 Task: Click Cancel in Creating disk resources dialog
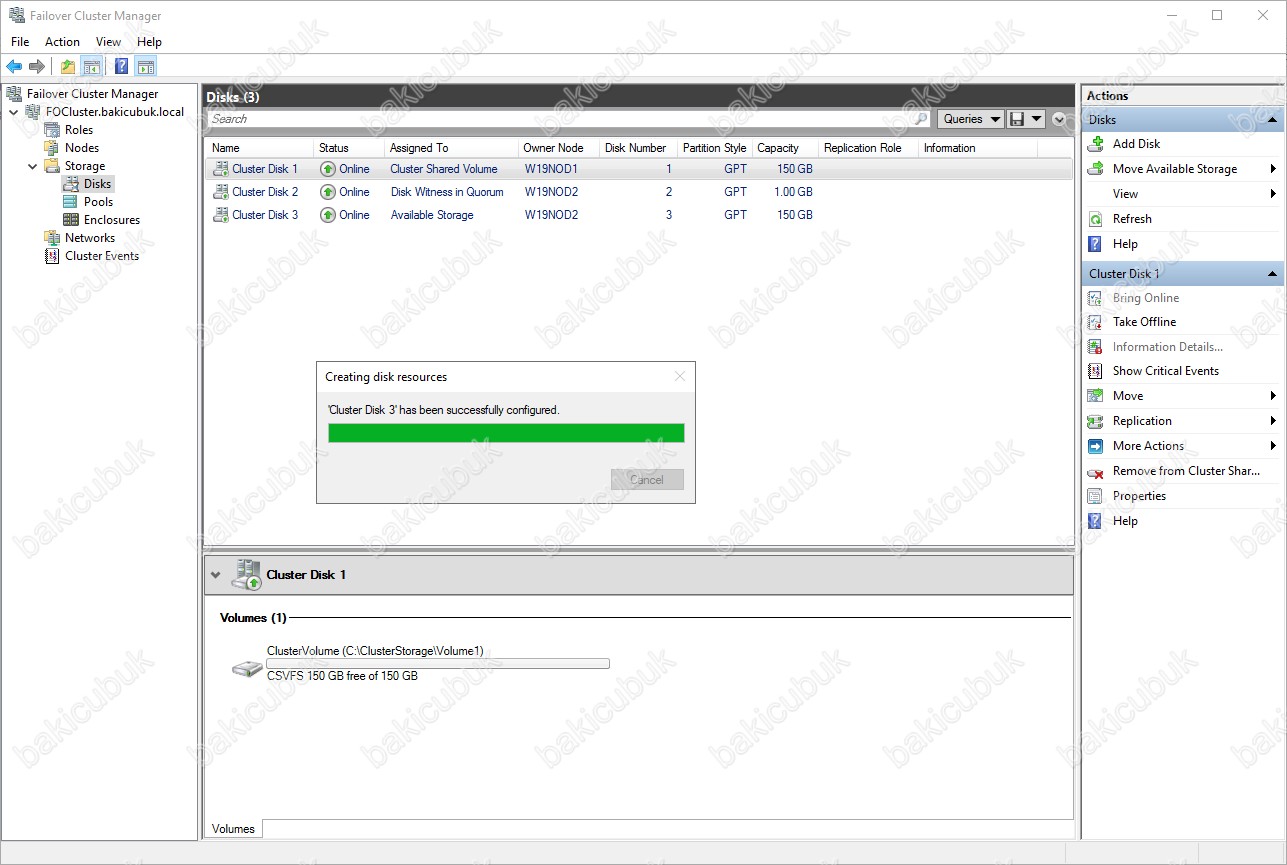(x=647, y=480)
